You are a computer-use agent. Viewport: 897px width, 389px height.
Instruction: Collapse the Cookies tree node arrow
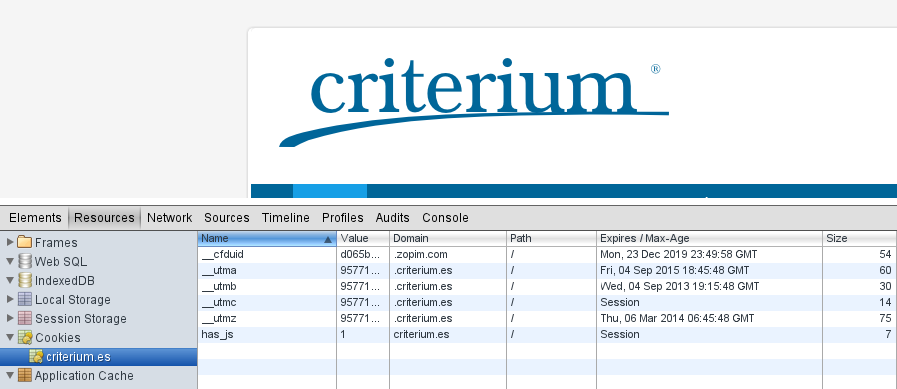(10, 338)
